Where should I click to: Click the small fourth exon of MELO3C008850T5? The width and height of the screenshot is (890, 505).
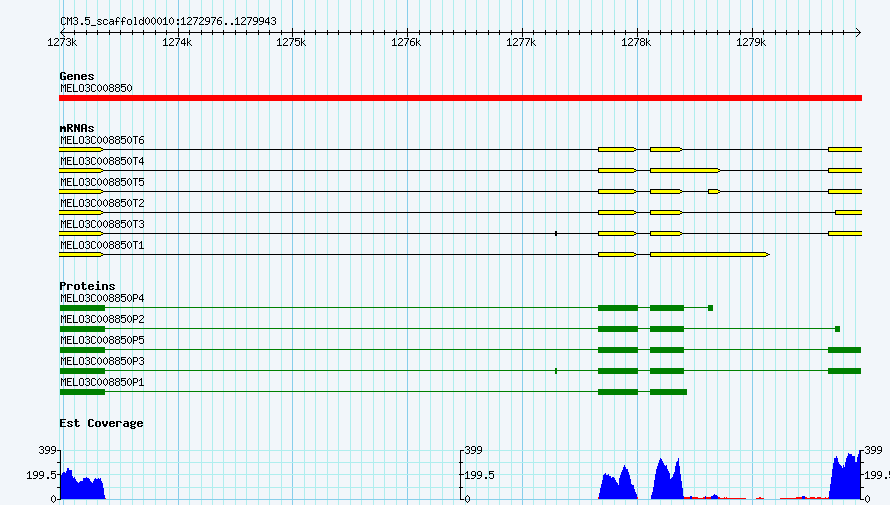pos(714,192)
